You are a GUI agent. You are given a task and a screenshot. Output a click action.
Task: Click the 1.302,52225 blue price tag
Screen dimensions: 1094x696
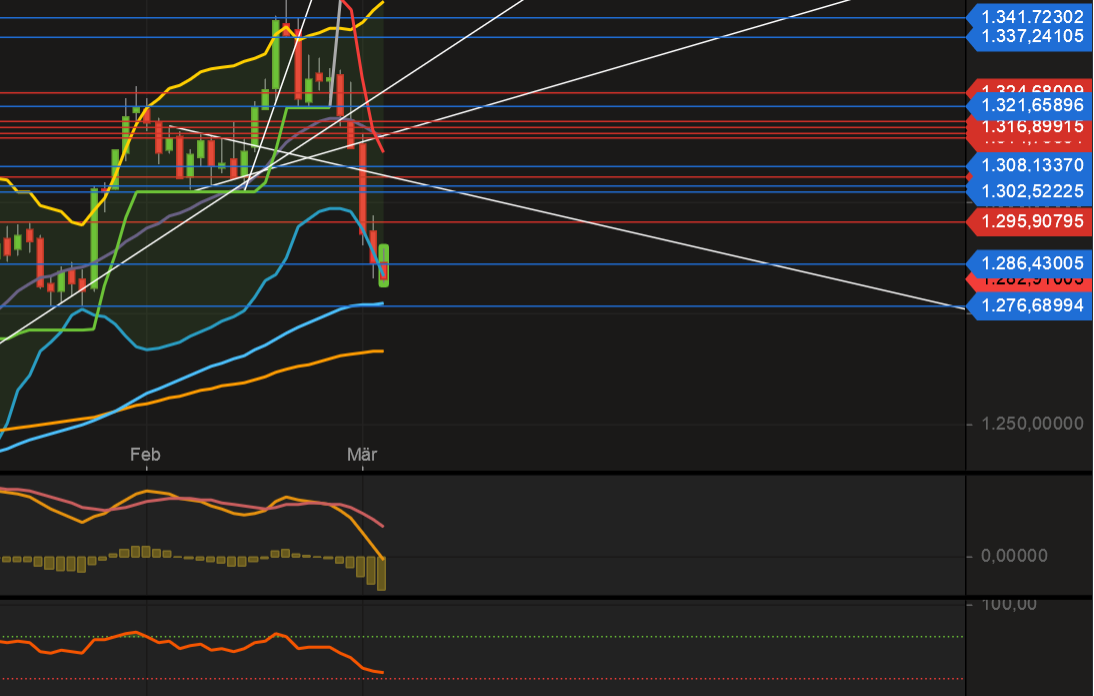(1029, 190)
